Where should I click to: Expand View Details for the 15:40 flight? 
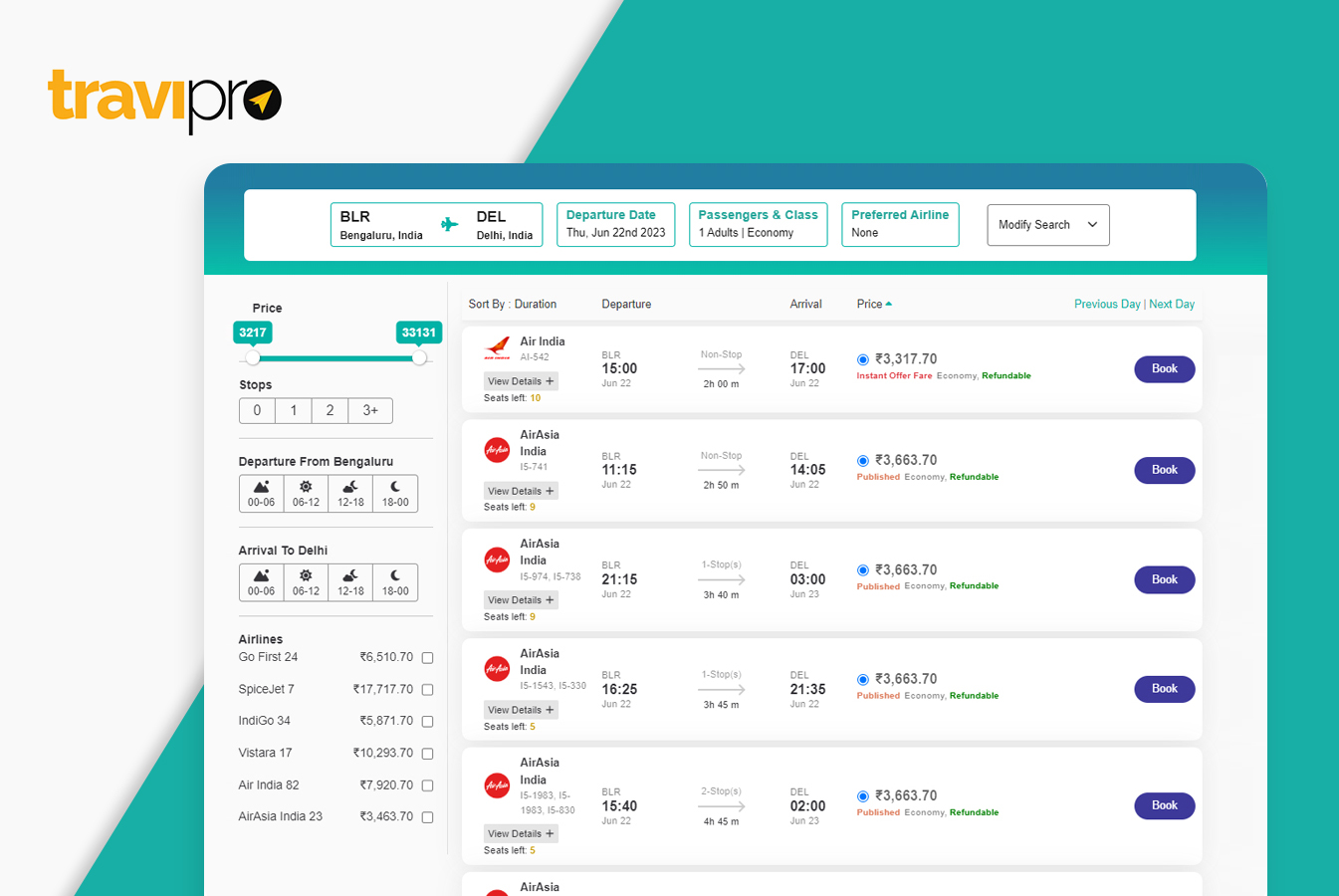[521, 834]
